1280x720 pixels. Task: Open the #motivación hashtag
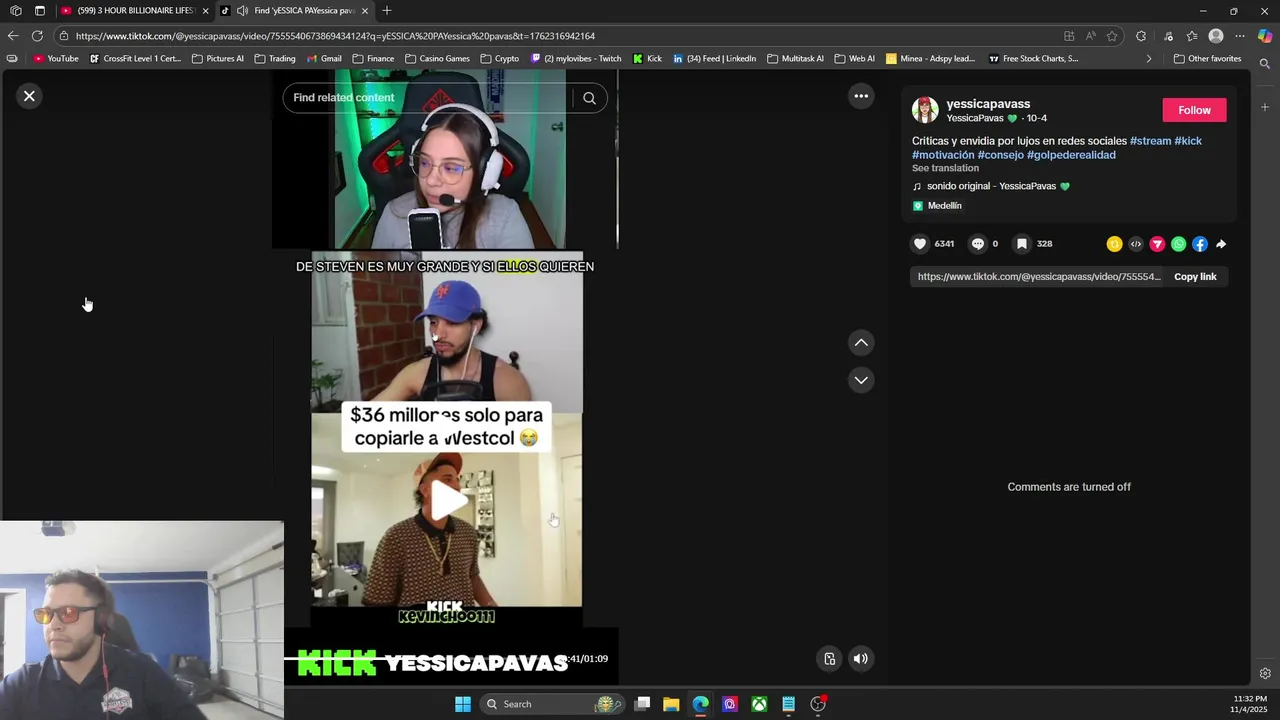pos(943,155)
